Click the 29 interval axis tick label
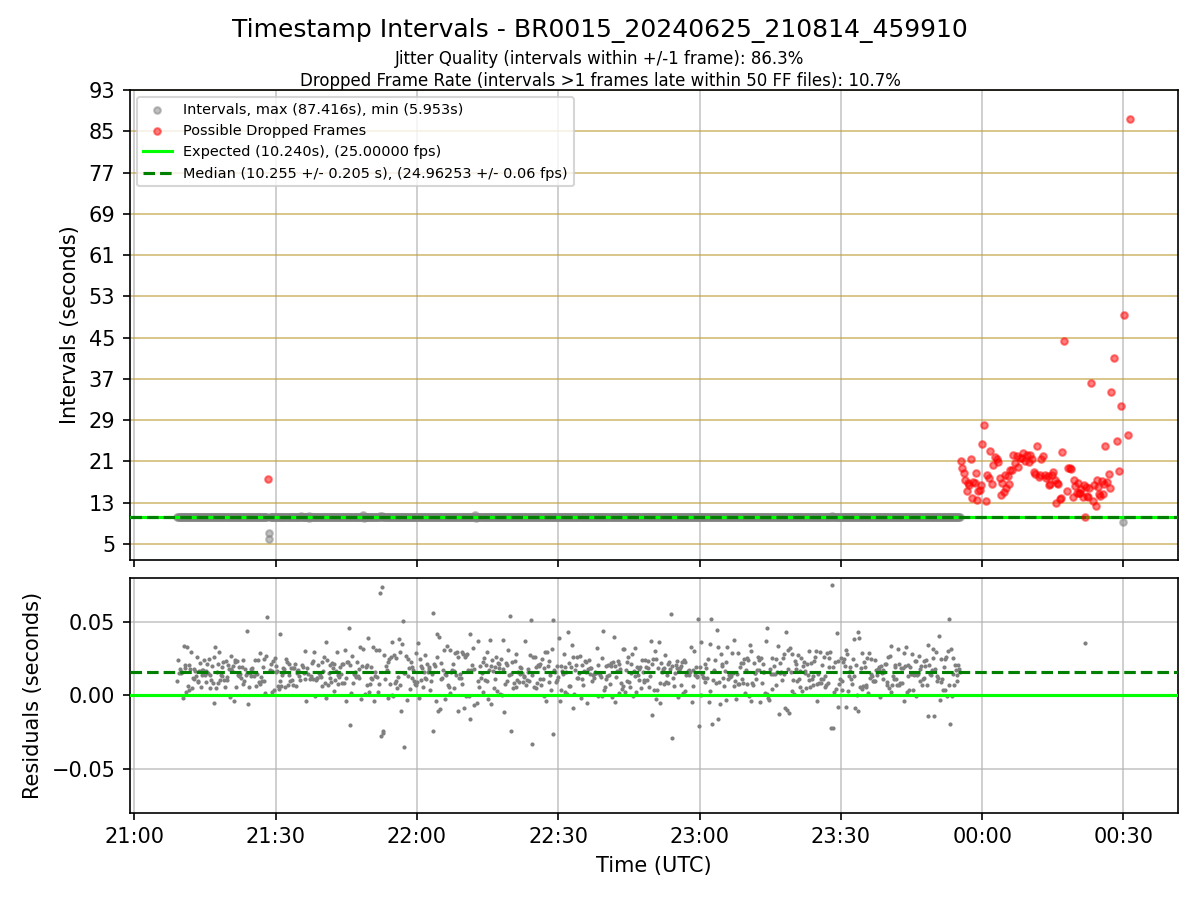The height and width of the screenshot is (900, 1200). click(104, 421)
